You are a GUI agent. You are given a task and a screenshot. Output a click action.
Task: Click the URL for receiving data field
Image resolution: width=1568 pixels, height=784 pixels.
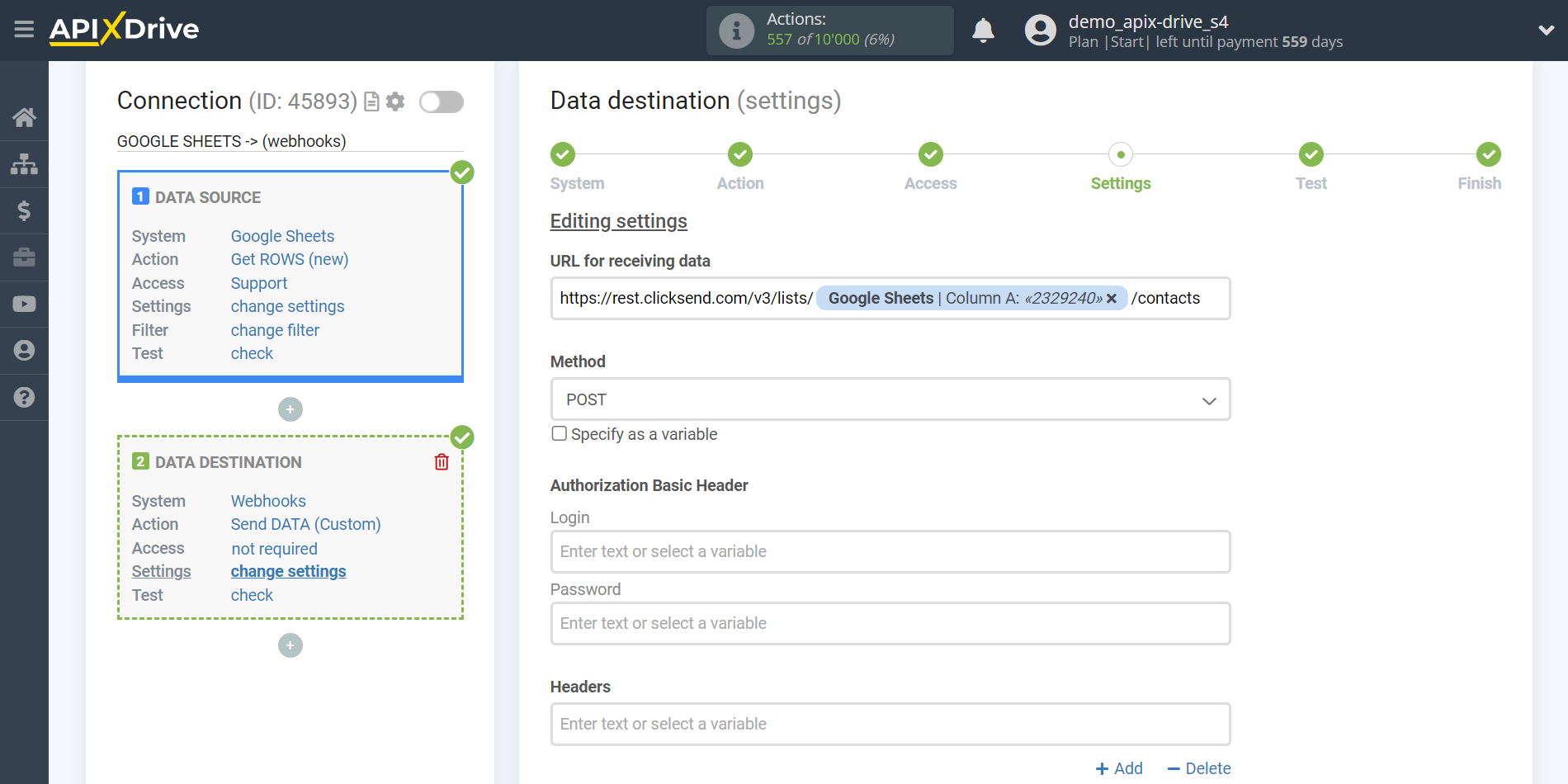tap(890, 298)
